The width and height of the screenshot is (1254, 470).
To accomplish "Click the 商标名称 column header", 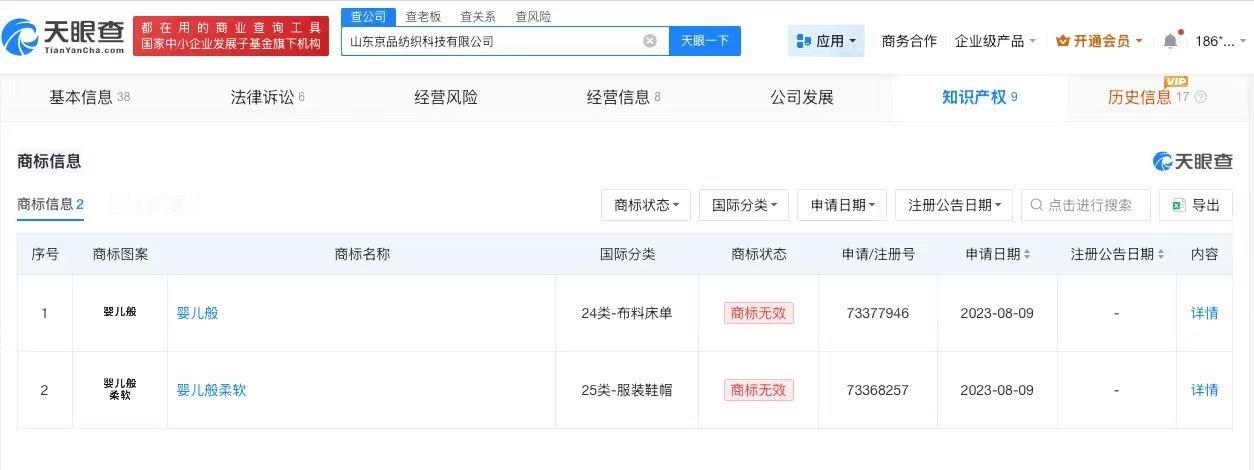I will click(x=362, y=255).
